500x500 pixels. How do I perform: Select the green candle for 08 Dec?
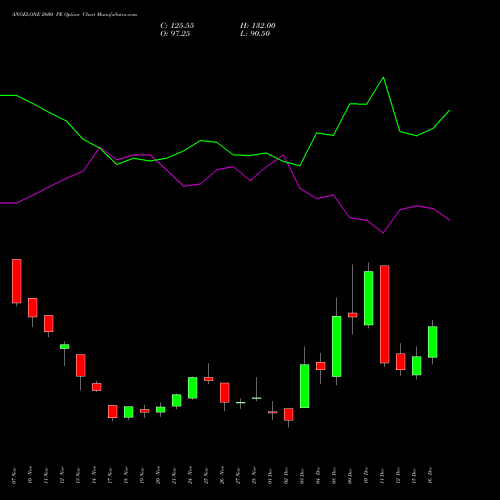[337, 346]
